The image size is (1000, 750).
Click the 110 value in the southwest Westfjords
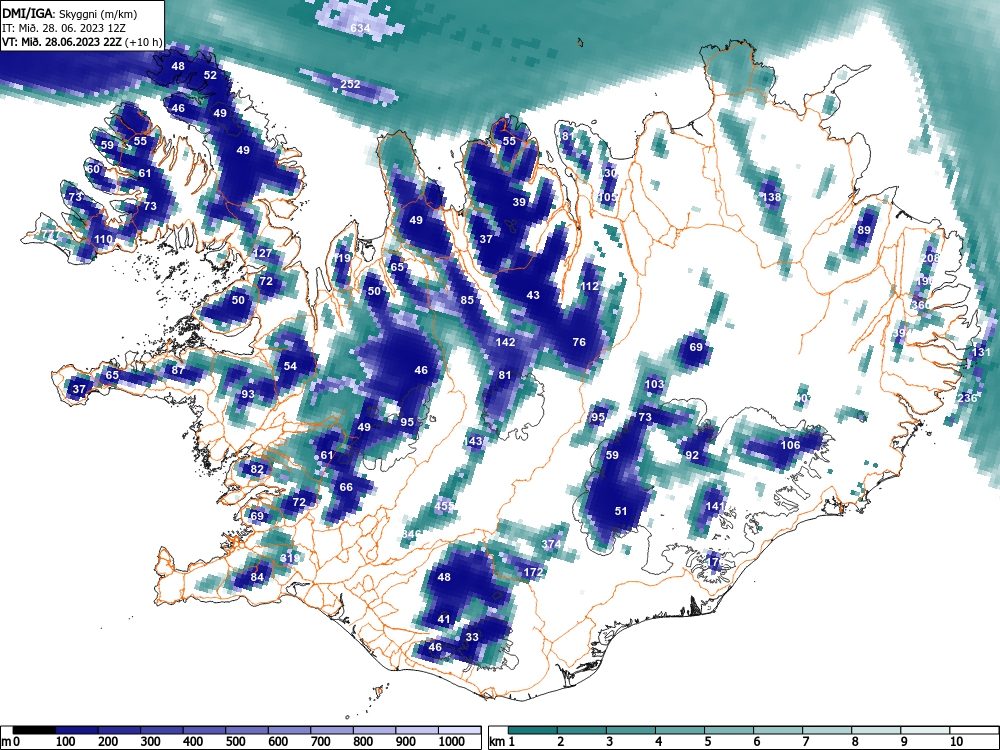(x=103, y=239)
